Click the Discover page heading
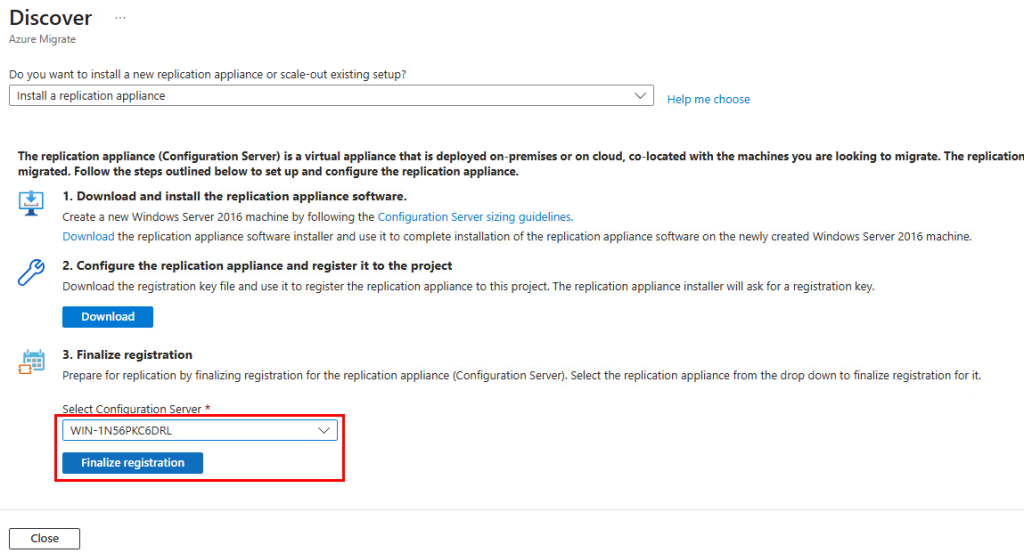1024x553 pixels. coord(51,18)
